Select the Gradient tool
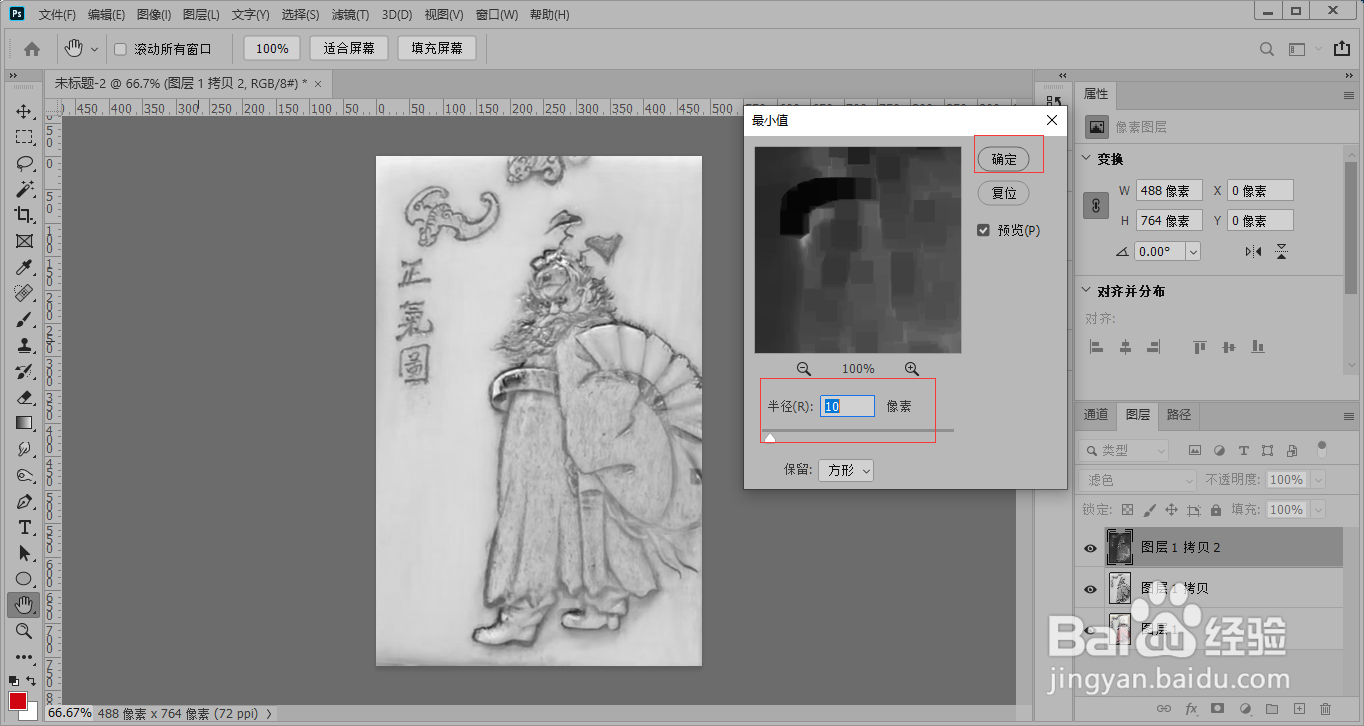Screen dimensions: 1364x726 point(24,423)
